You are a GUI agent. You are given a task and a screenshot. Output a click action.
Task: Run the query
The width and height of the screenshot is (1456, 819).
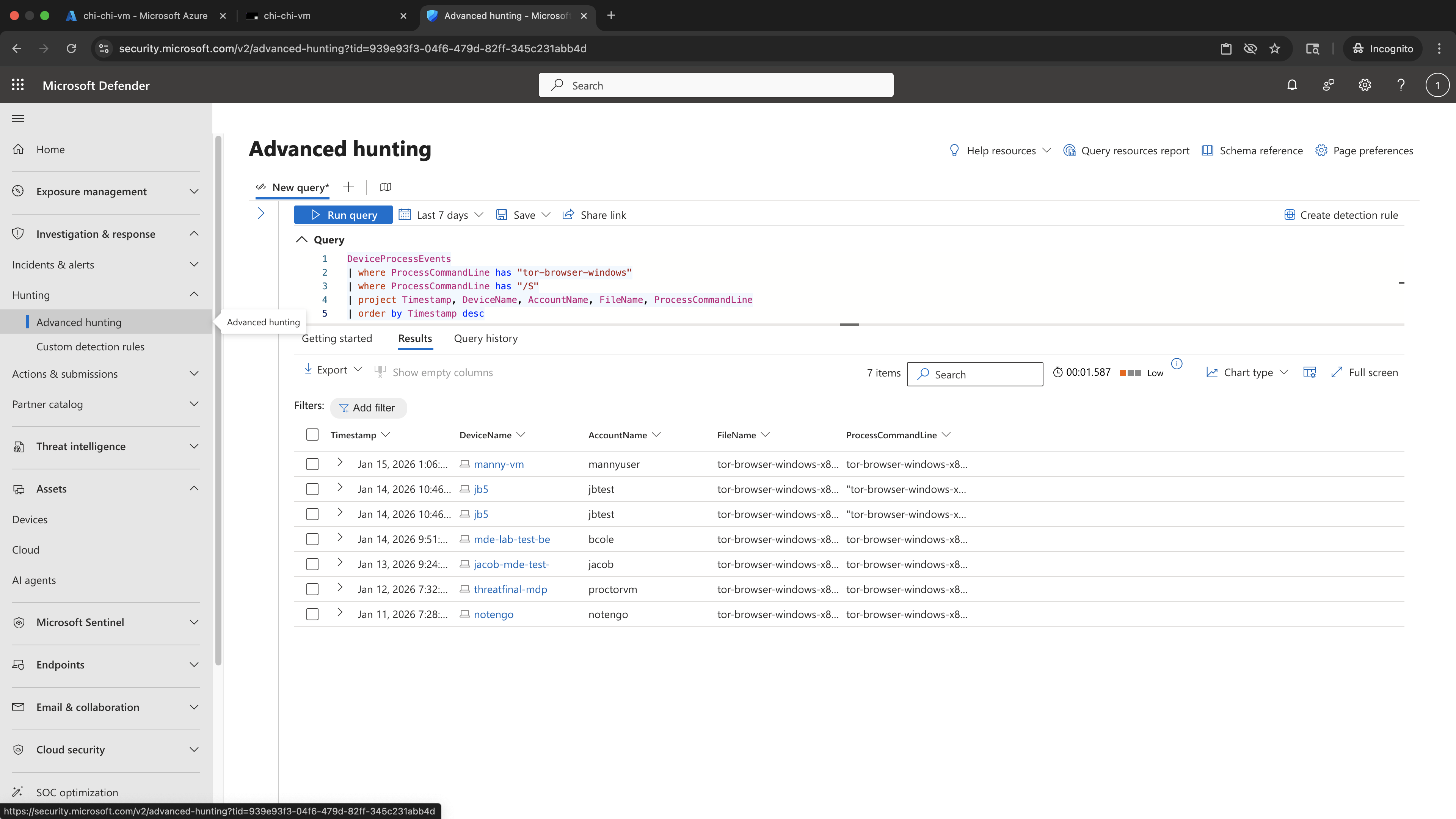pos(343,215)
